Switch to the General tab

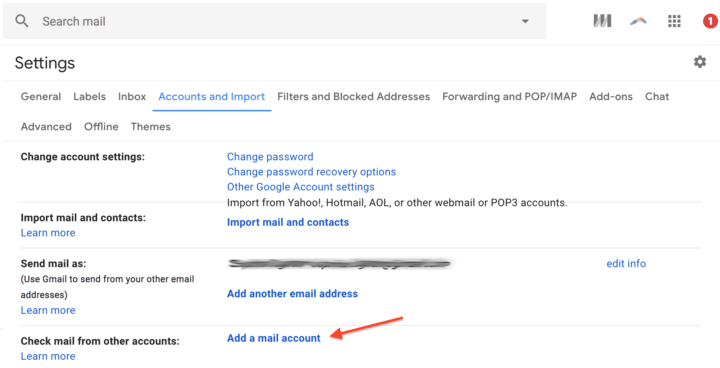[x=41, y=96]
